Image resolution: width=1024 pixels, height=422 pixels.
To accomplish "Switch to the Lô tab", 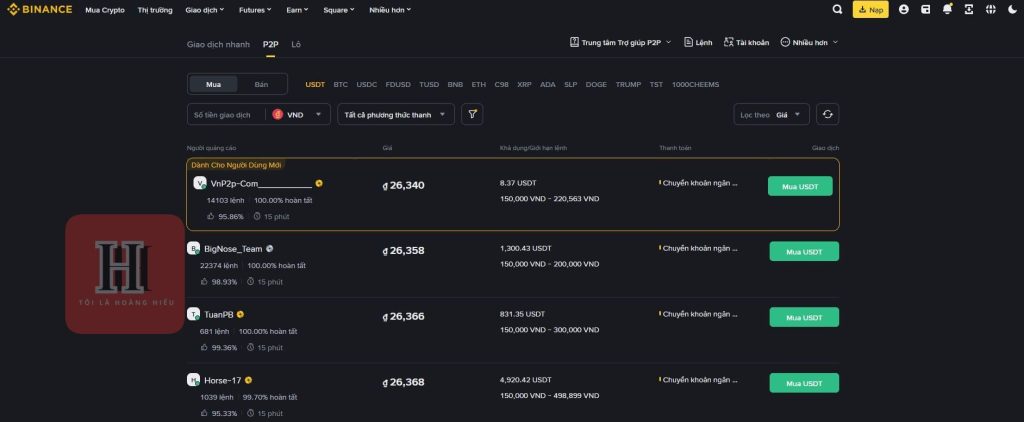I will click(296, 44).
